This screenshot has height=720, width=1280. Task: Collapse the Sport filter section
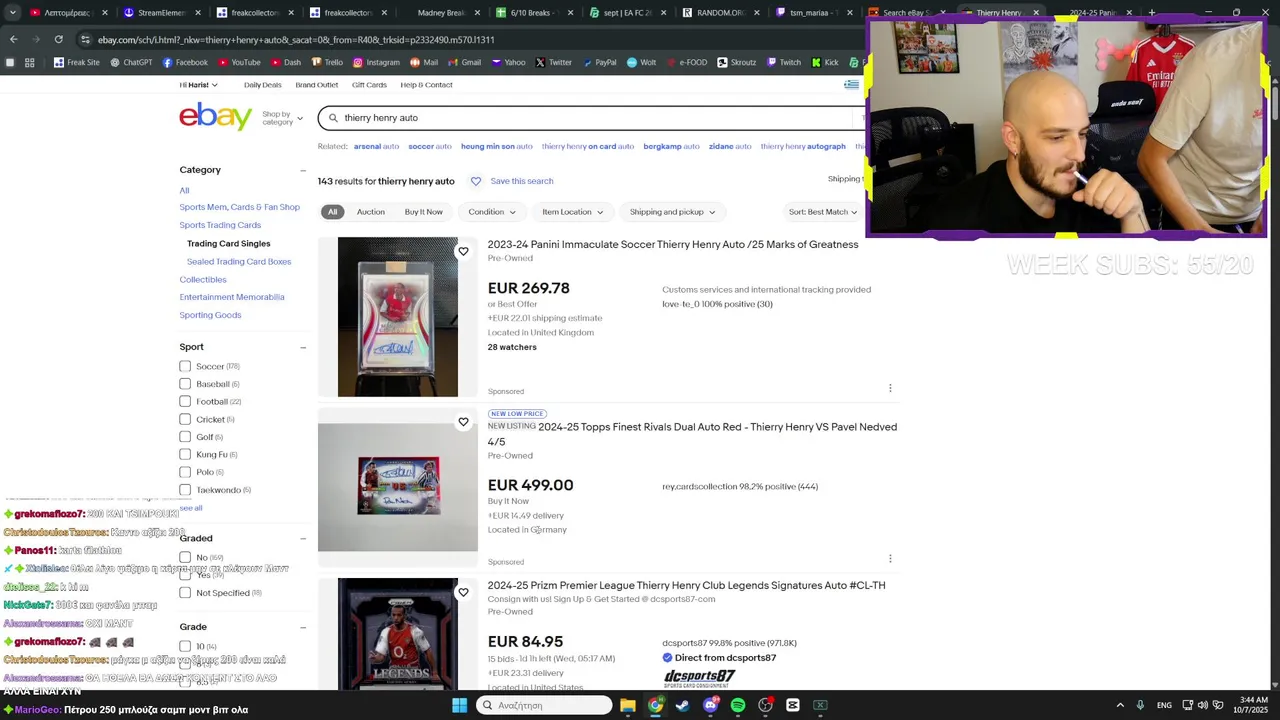click(303, 347)
